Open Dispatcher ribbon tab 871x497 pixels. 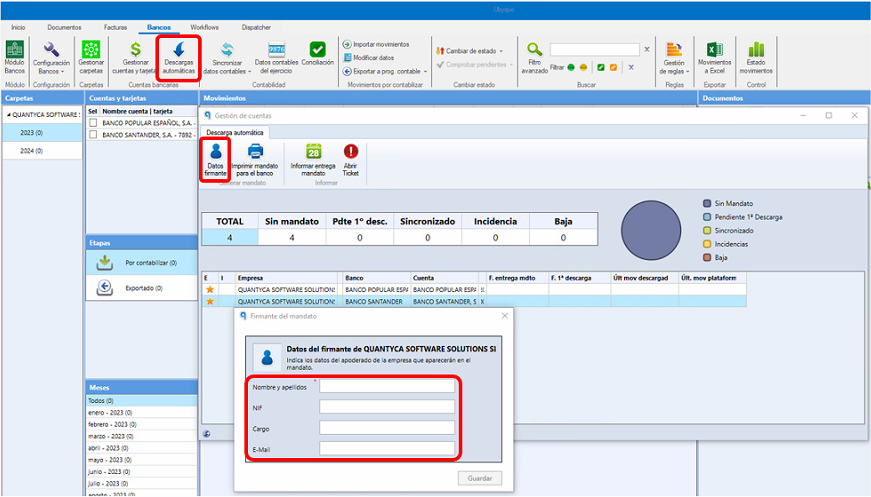click(256, 27)
